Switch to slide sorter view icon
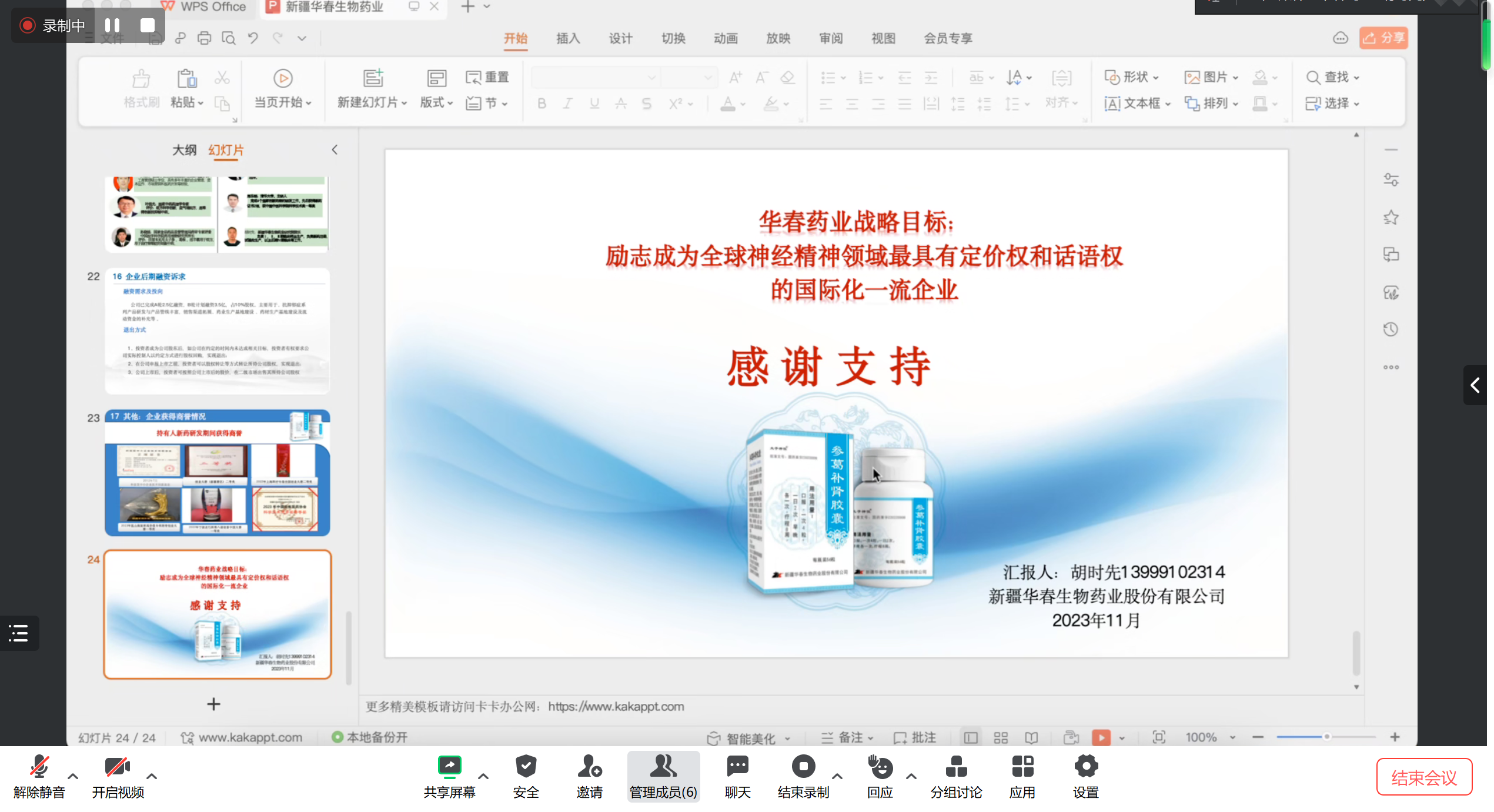Viewport: 1494px width, 812px height. click(1001, 738)
